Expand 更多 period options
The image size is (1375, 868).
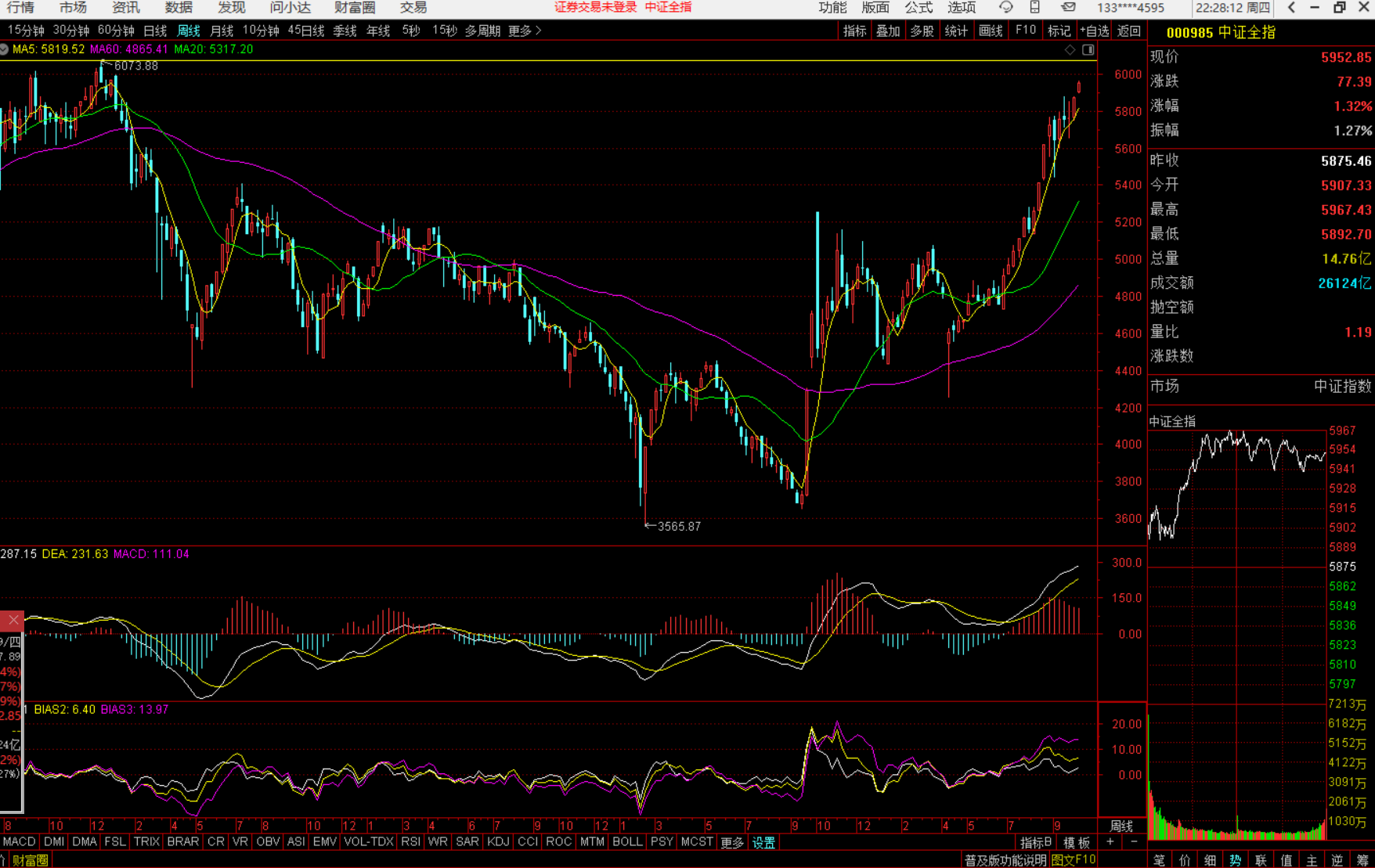pos(525,31)
